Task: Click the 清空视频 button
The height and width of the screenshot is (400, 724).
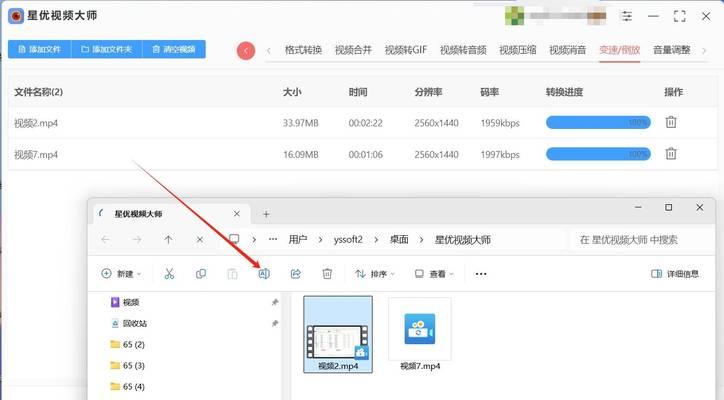Action: [x=174, y=49]
